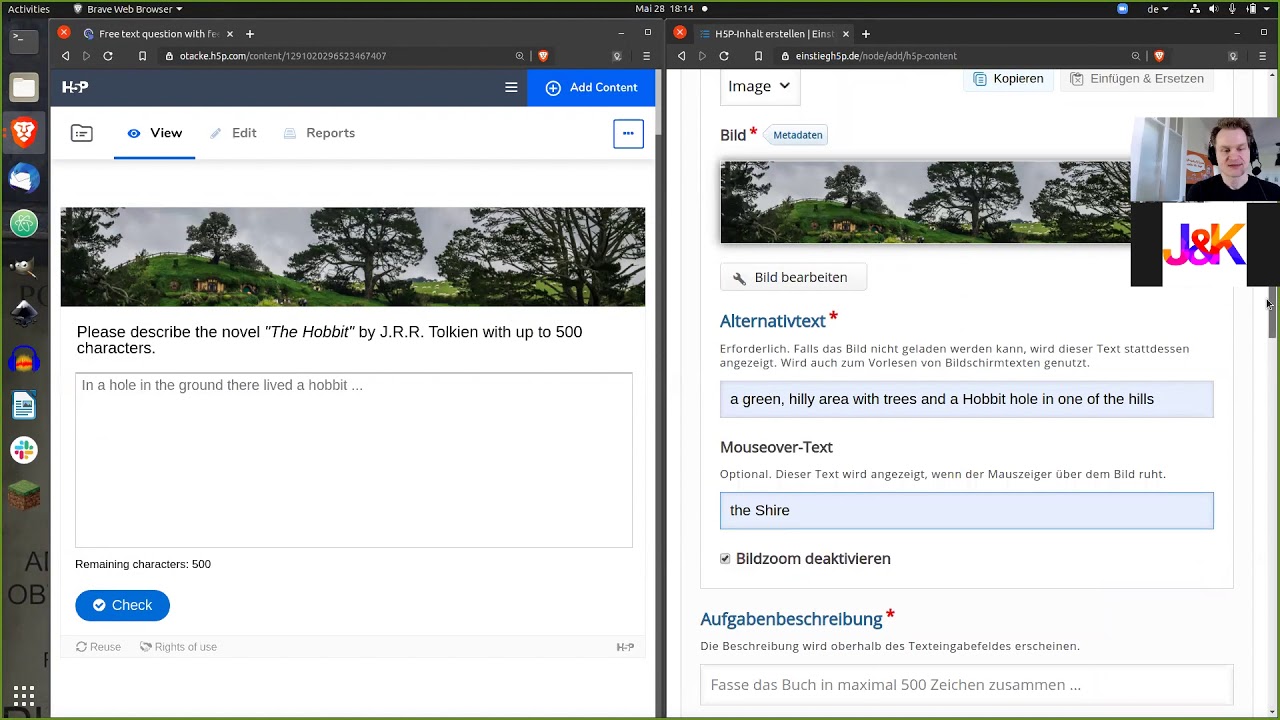
Task: Launch Minecraft from the dock
Action: coord(24,495)
